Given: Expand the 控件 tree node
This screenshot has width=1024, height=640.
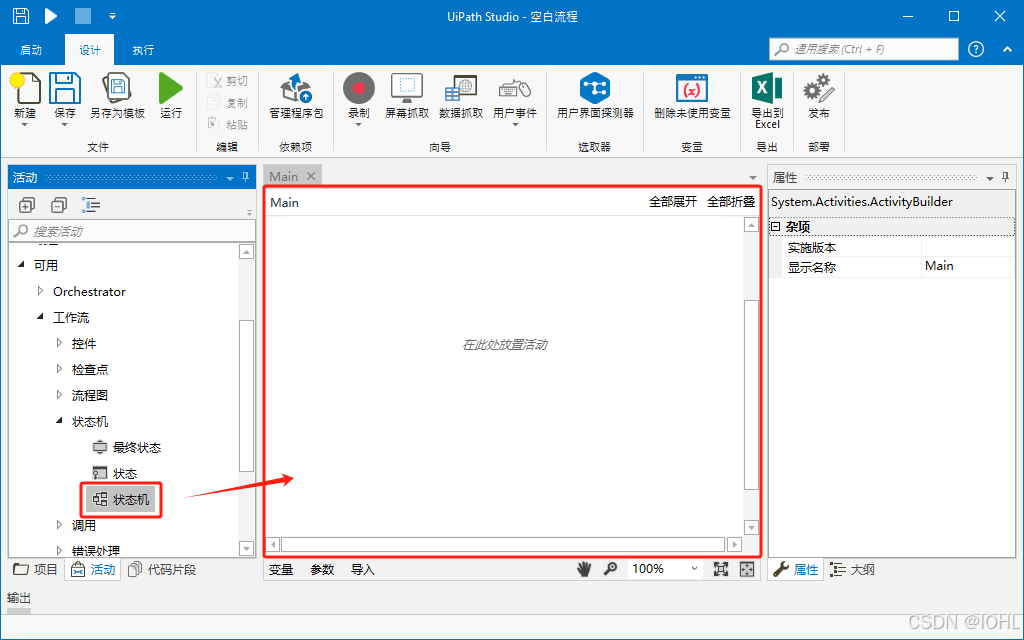Looking at the screenshot, I should [59, 343].
